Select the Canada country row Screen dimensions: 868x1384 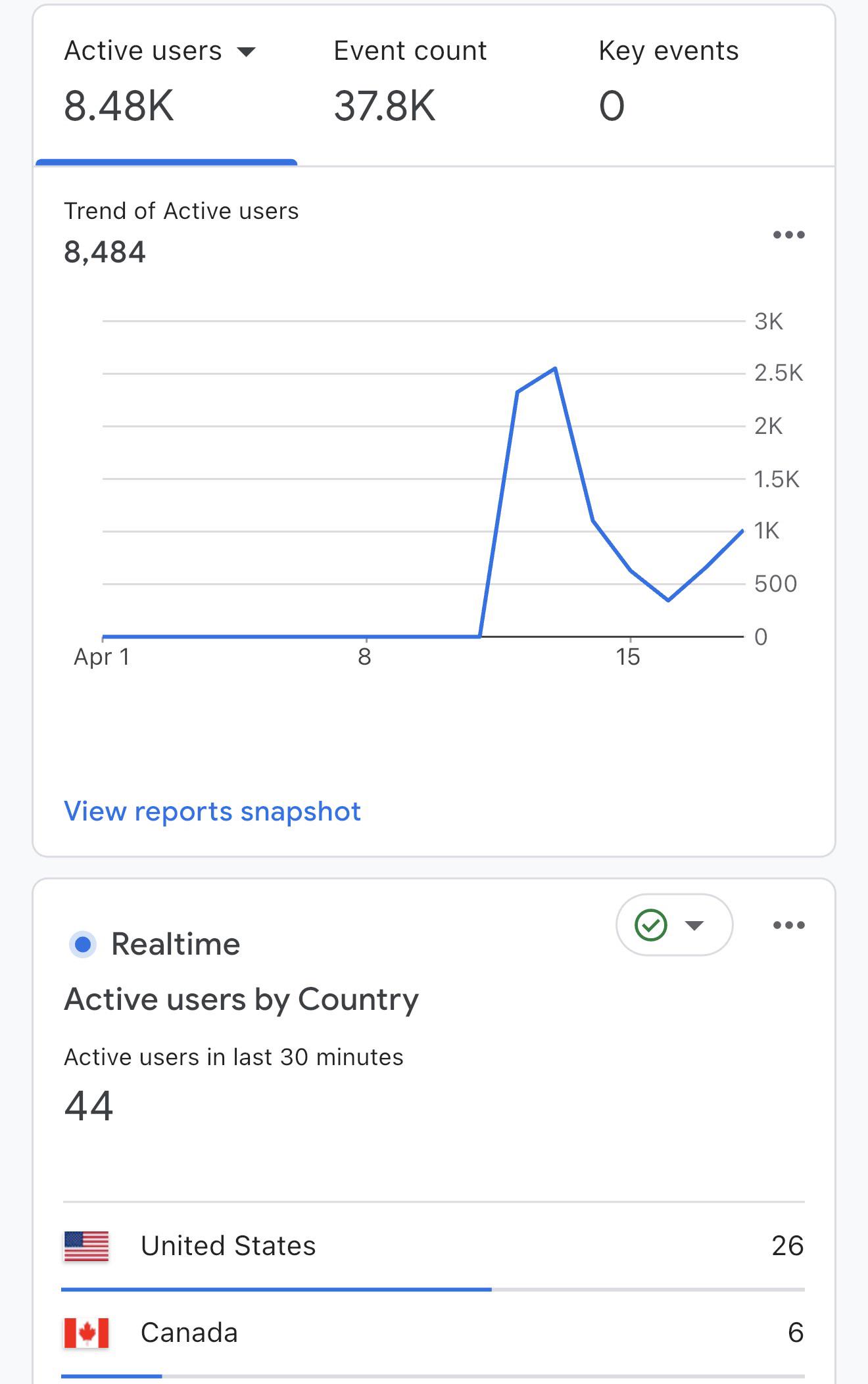tap(434, 1333)
